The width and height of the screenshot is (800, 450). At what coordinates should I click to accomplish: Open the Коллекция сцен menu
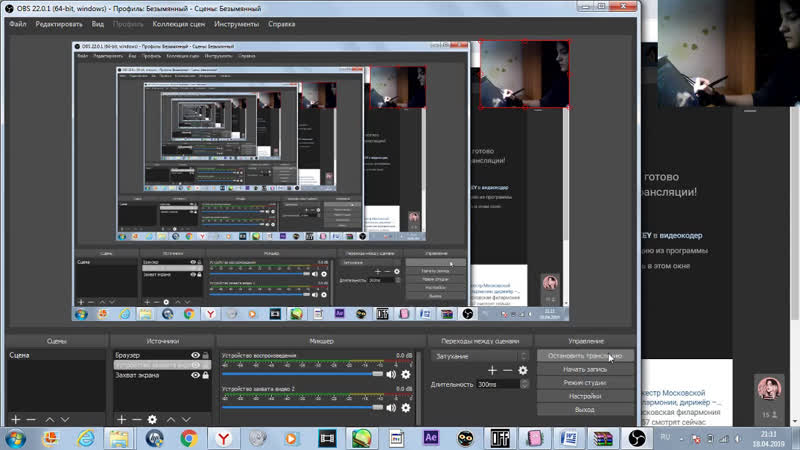point(179,24)
